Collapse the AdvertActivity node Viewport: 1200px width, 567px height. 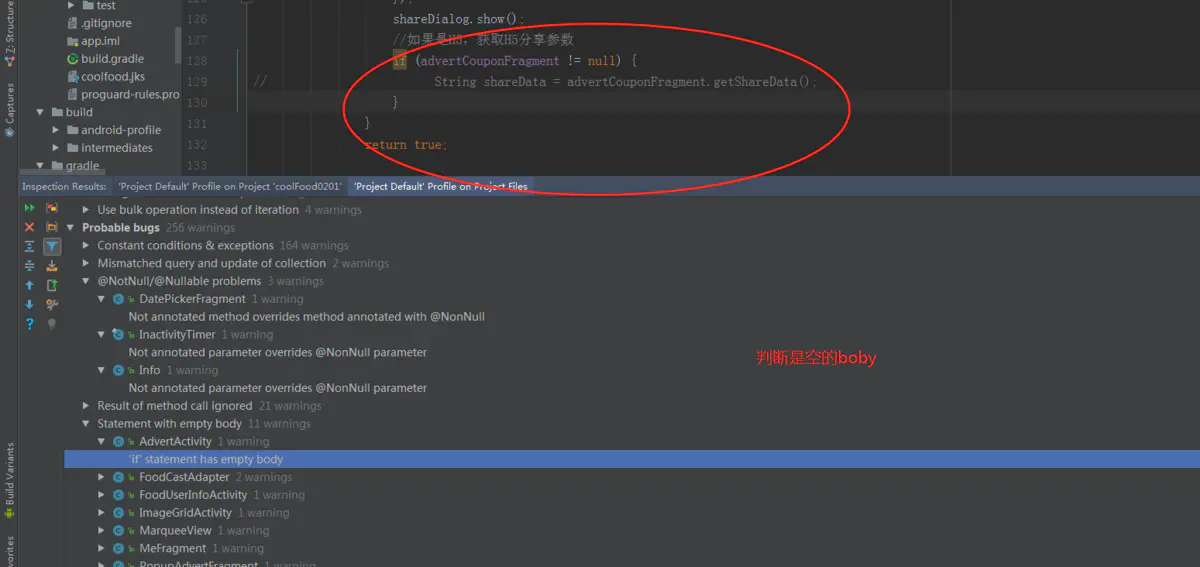[102, 442]
